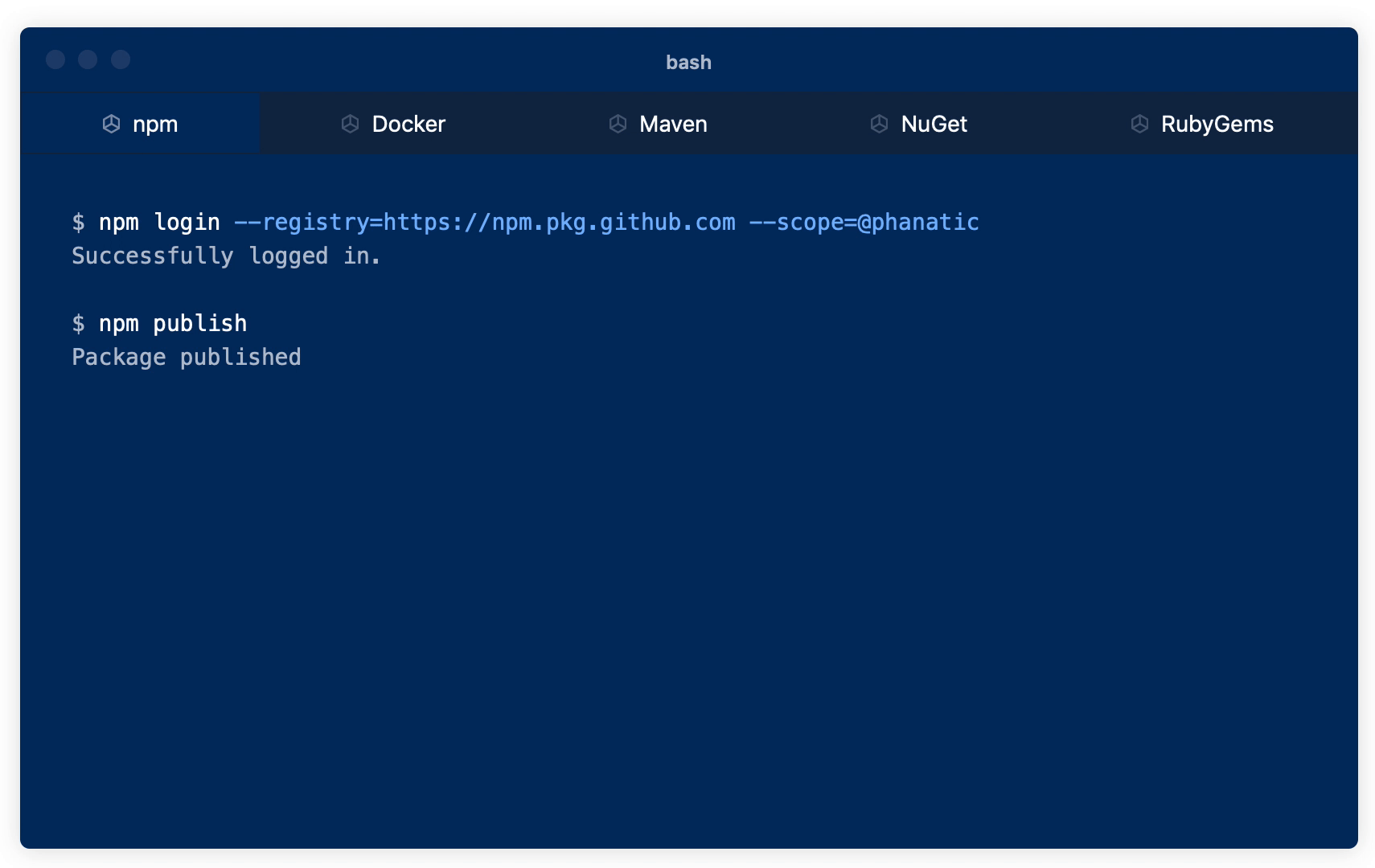Click the bash window title
This screenshot has height=868, width=1375.
click(x=688, y=63)
